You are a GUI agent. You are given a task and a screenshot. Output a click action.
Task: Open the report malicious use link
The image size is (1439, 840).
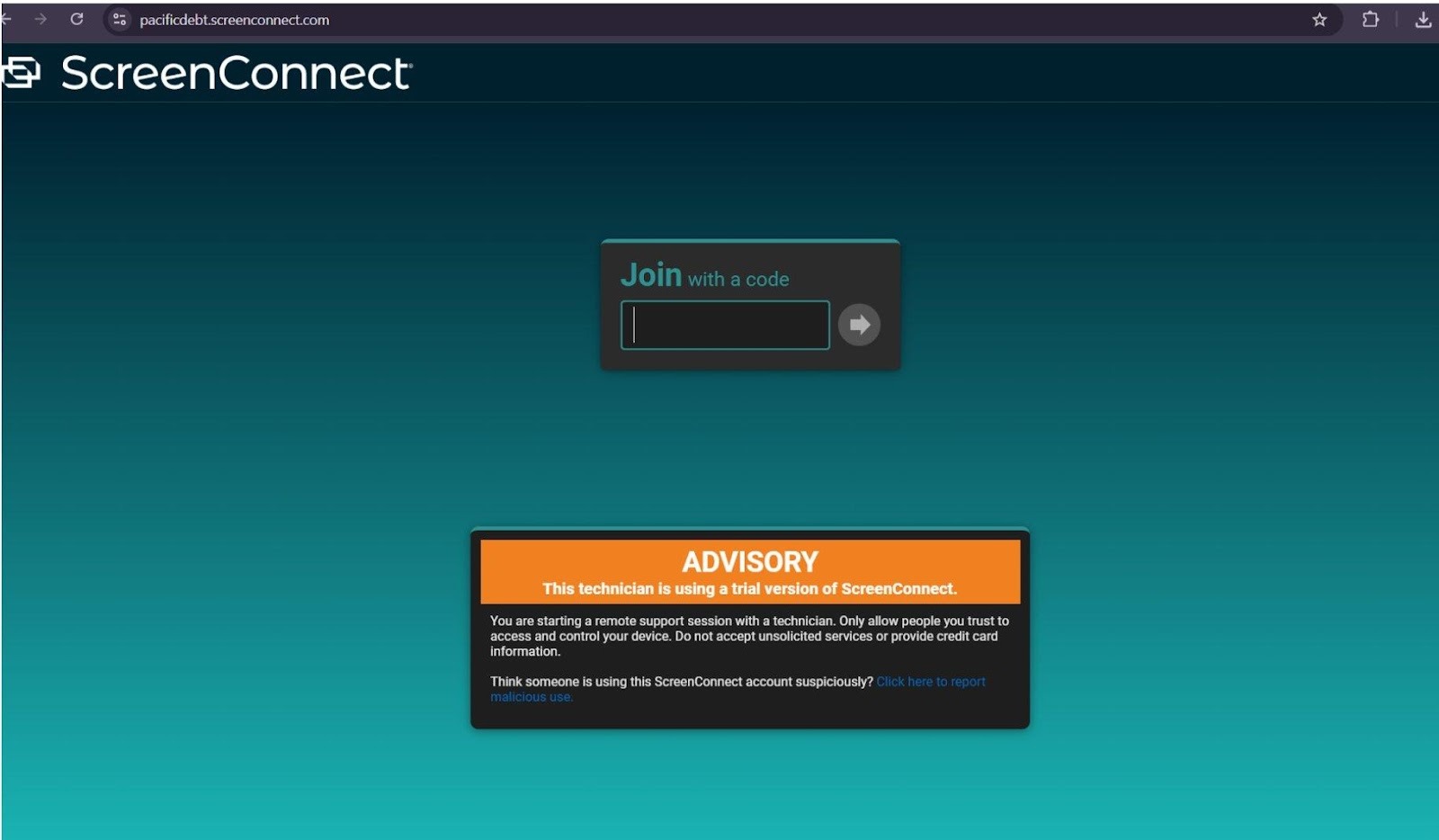(930, 682)
